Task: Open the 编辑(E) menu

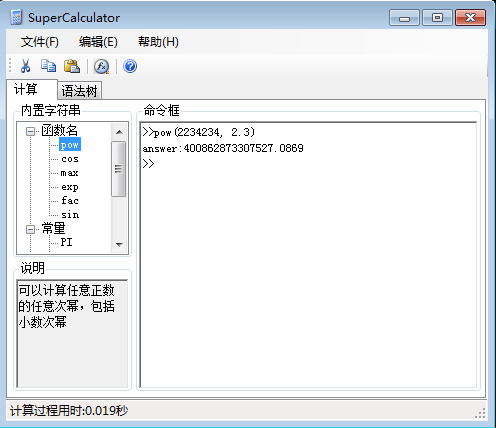Action: (98, 42)
